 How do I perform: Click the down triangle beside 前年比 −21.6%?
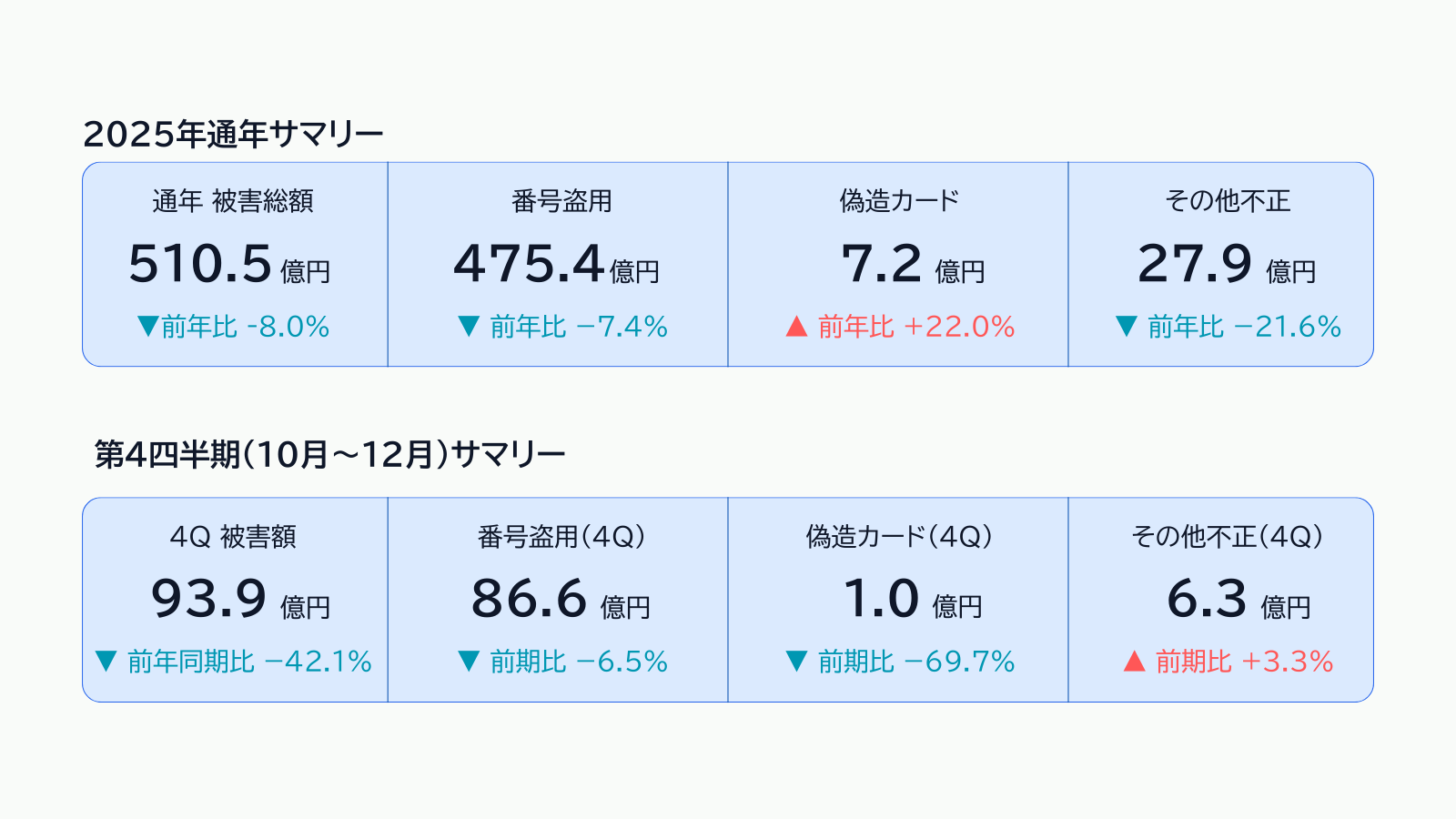pyautogui.click(x=1126, y=326)
